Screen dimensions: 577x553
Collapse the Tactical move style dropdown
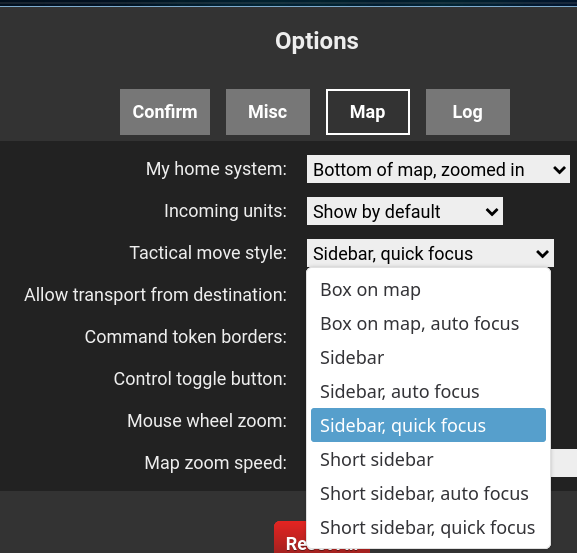point(430,253)
